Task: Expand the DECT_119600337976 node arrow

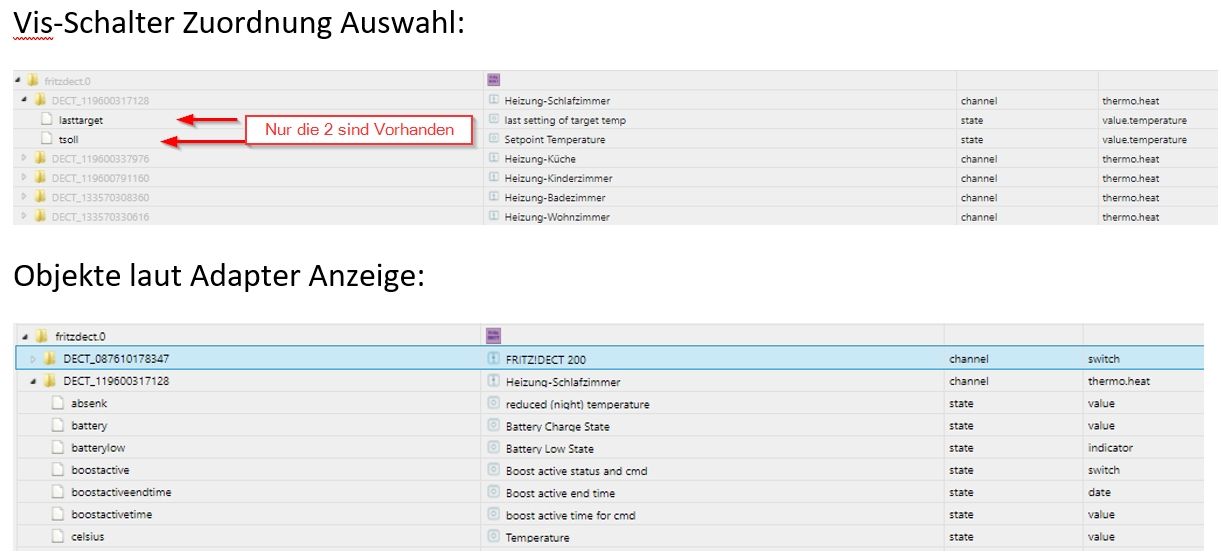Action: (x=24, y=159)
